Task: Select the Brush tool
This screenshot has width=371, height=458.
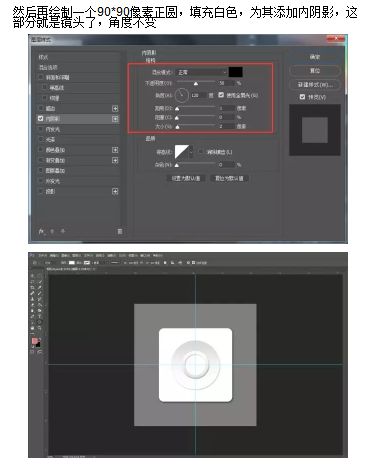Action: [40, 293]
